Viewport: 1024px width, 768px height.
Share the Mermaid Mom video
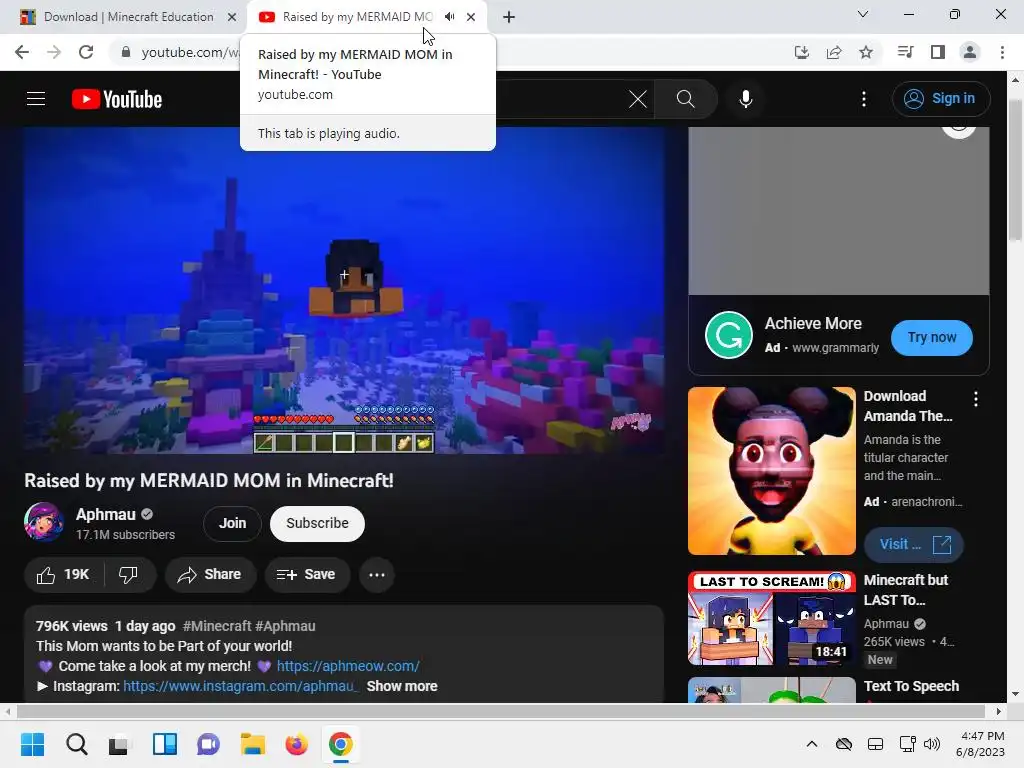210,575
